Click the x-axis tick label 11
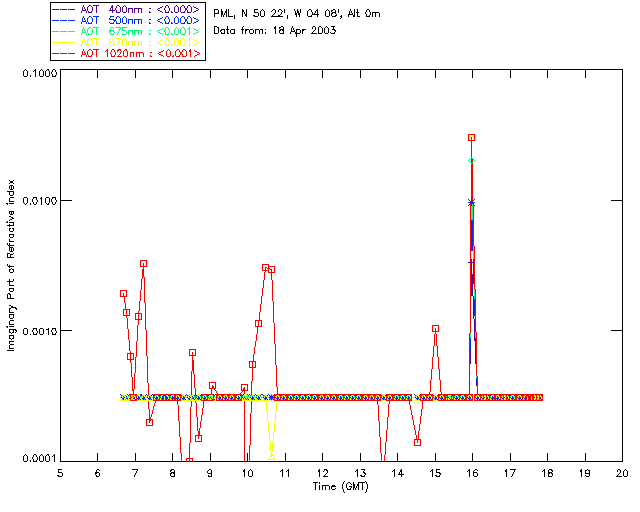 (x=285, y=473)
